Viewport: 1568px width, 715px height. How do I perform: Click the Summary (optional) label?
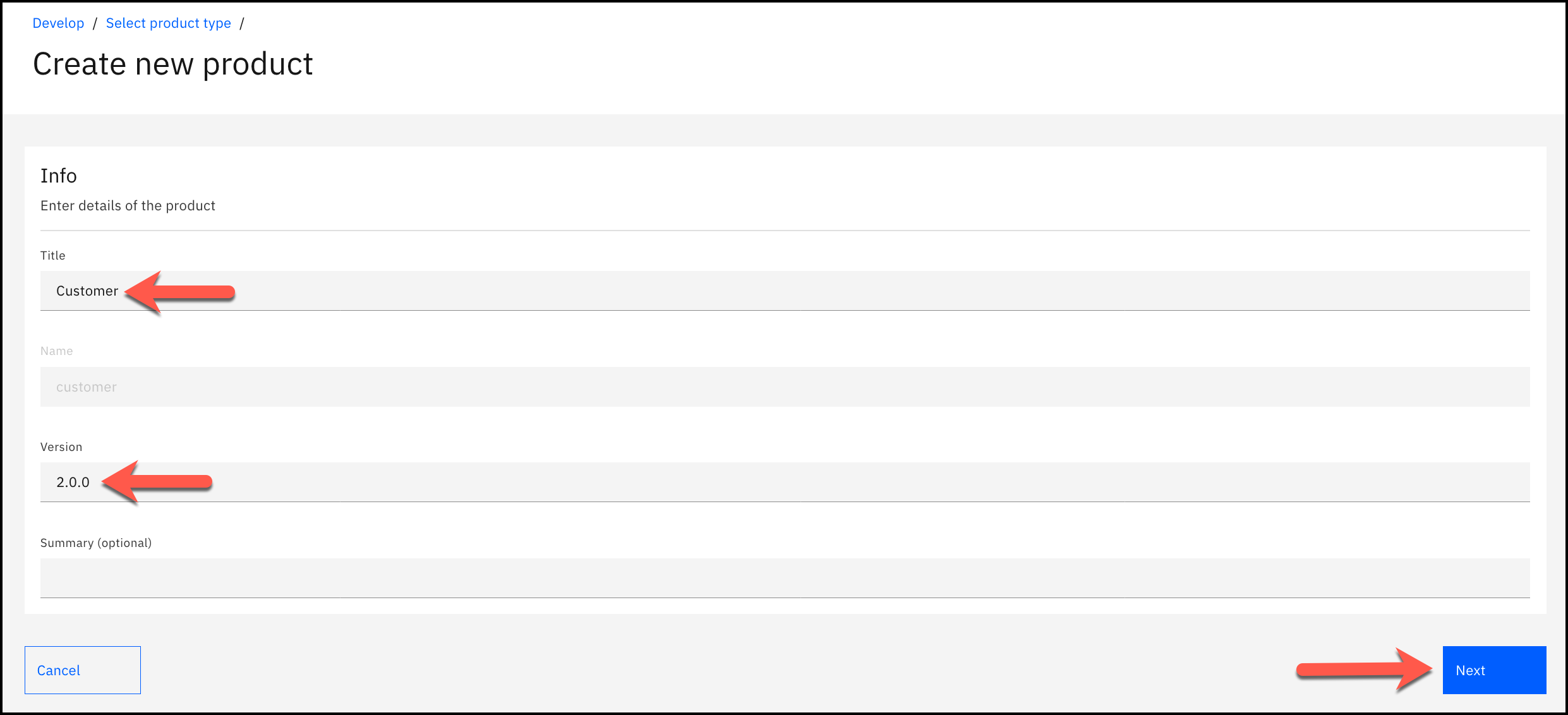point(96,543)
